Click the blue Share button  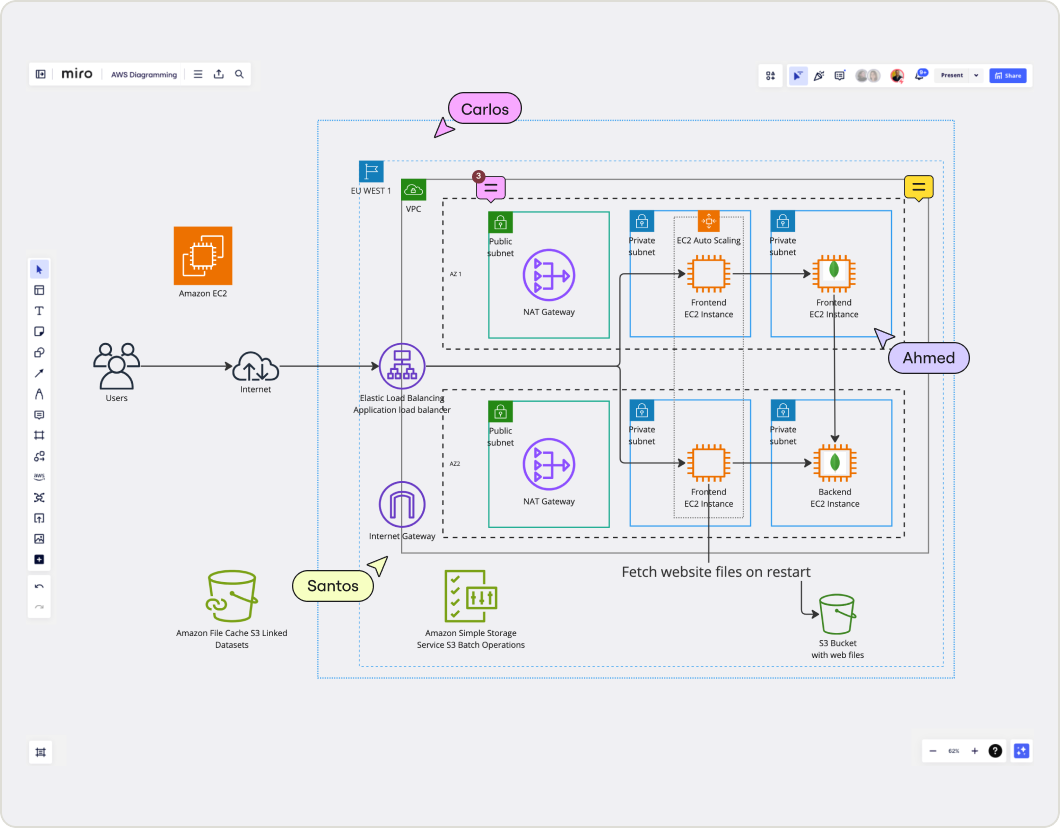pyautogui.click(x=1007, y=76)
